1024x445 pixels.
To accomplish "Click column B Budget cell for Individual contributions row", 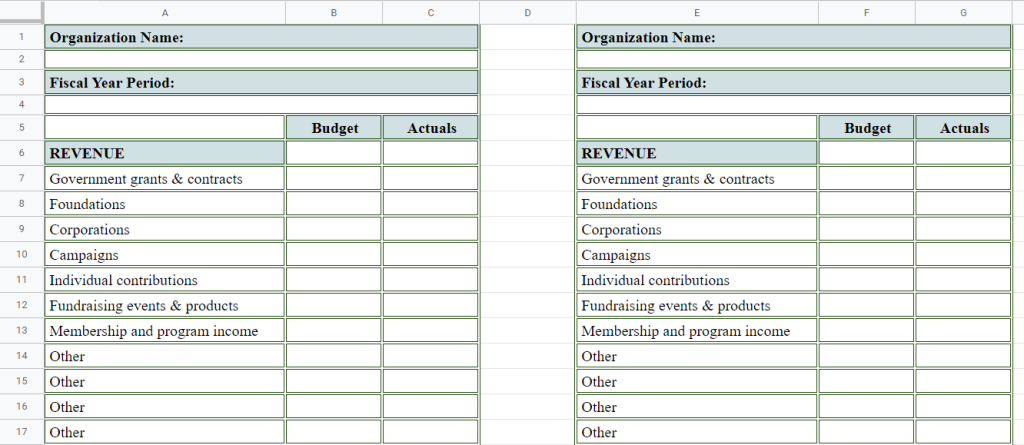I will (334, 280).
